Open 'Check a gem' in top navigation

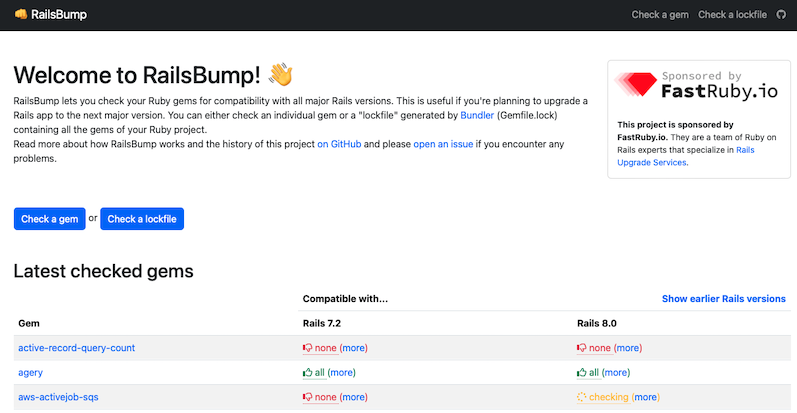pos(660,15)
